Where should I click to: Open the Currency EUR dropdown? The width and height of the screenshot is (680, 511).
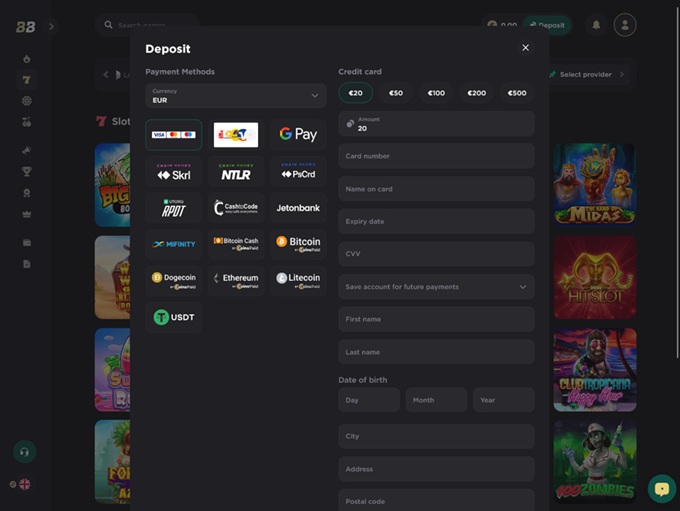tap(235, 96)
